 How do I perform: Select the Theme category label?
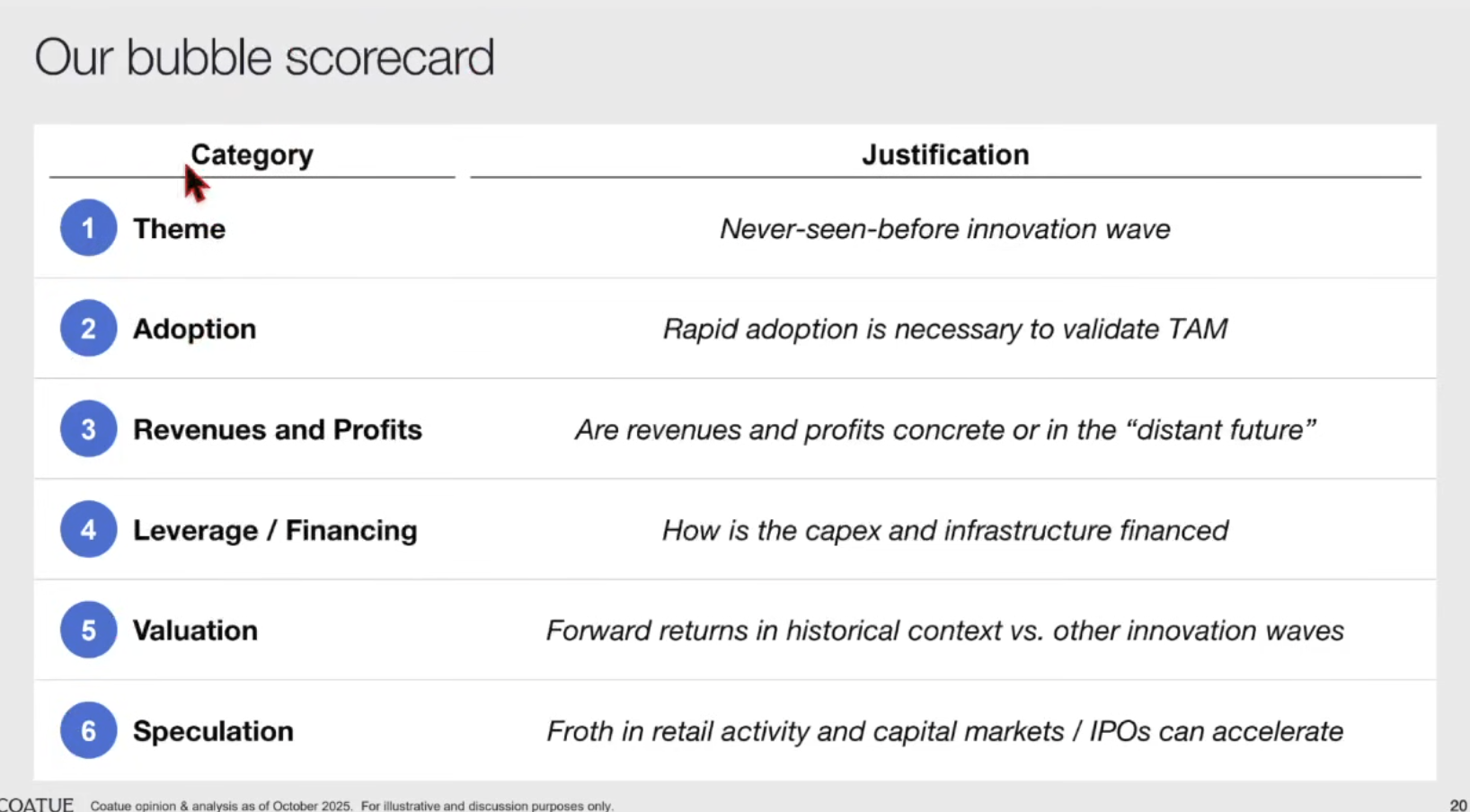180,229
